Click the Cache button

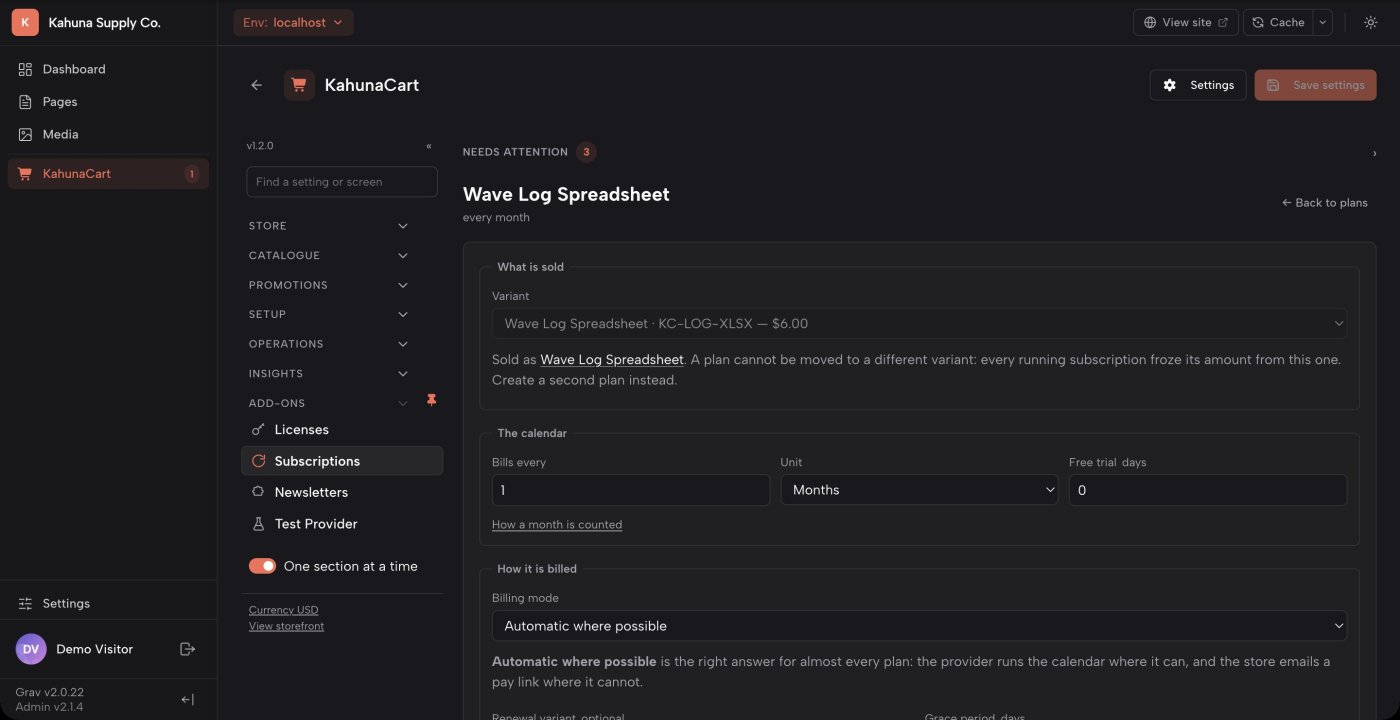point(1279,22)
